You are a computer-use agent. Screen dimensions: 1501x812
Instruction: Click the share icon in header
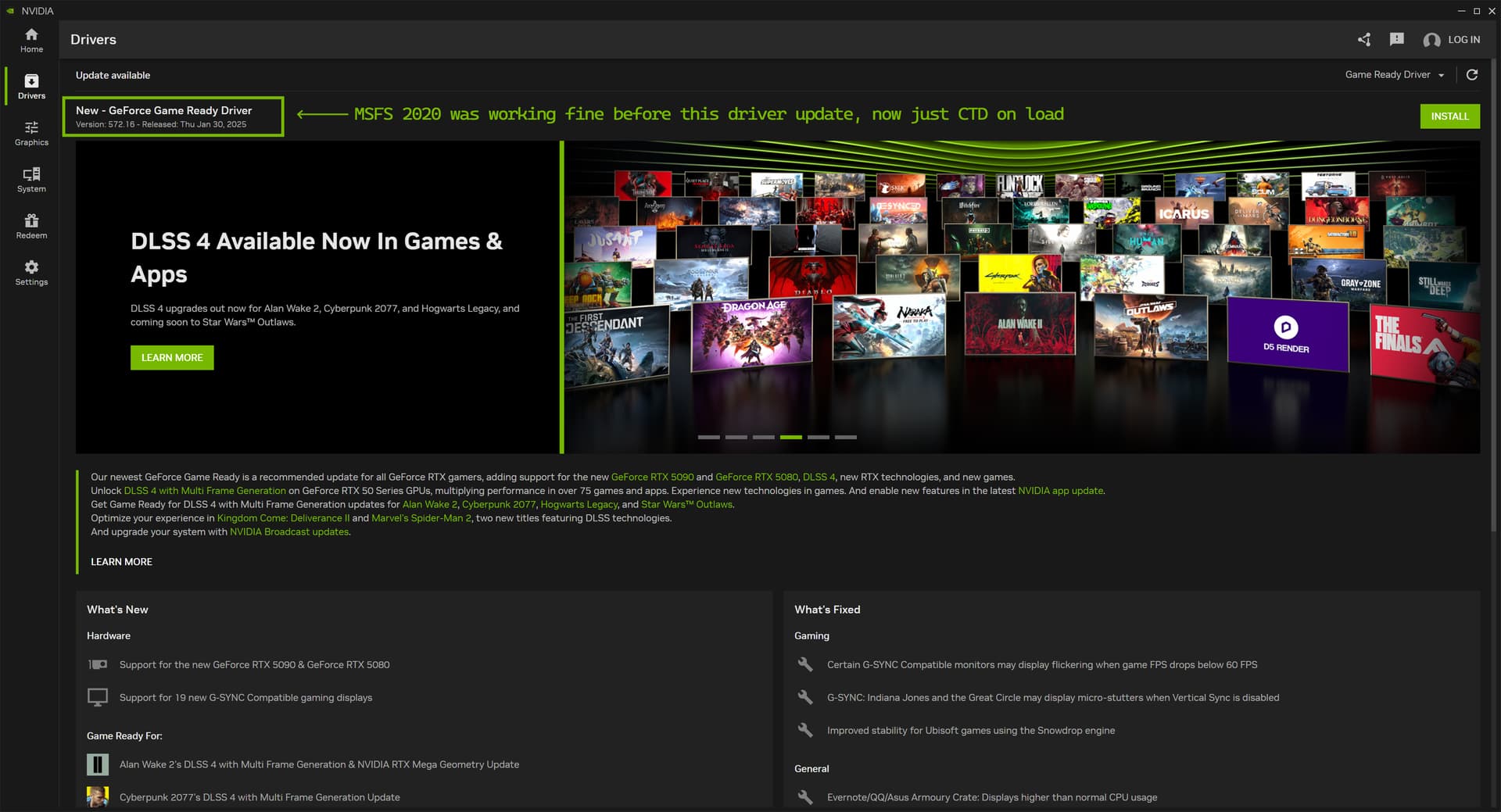click(1364, 40)
